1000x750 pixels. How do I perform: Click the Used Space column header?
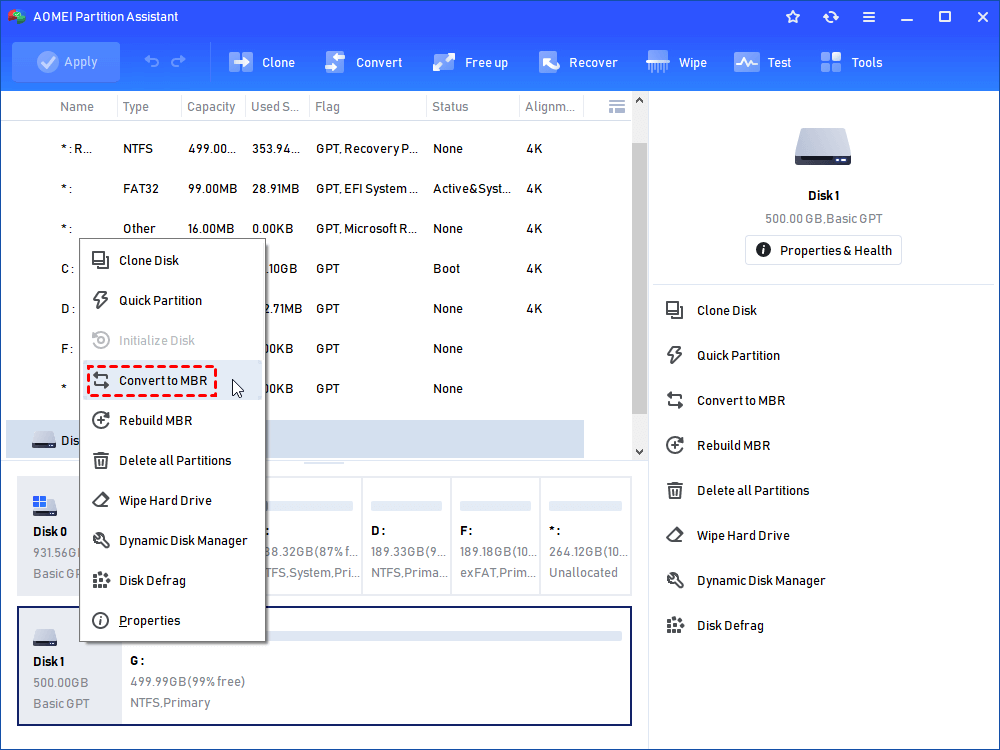click(x=275, y=107)
